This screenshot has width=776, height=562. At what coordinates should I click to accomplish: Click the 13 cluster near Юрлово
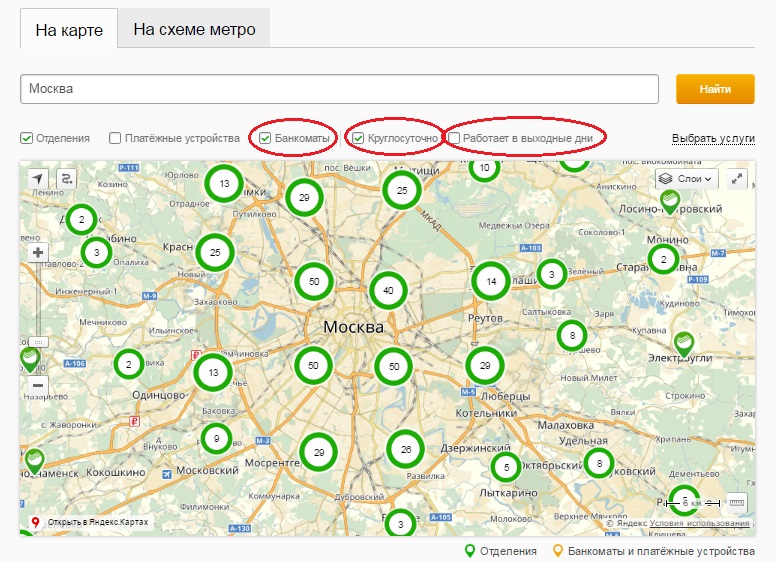pos(224,184)
